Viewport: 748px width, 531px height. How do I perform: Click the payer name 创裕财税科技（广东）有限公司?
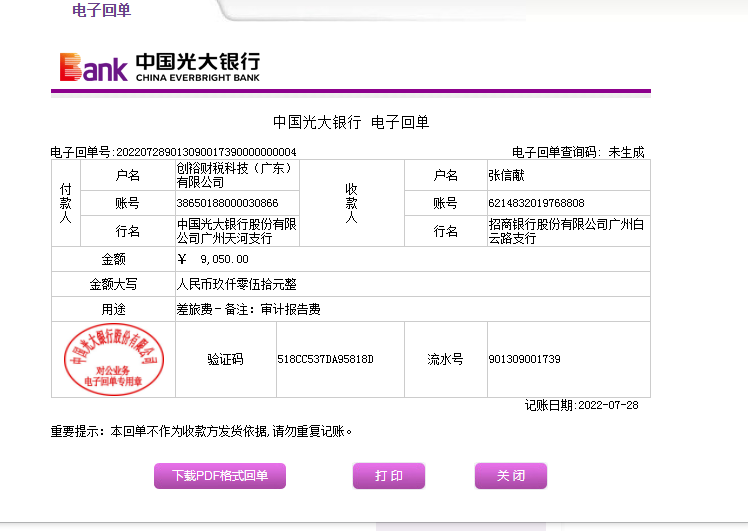(x=234, y=175)
